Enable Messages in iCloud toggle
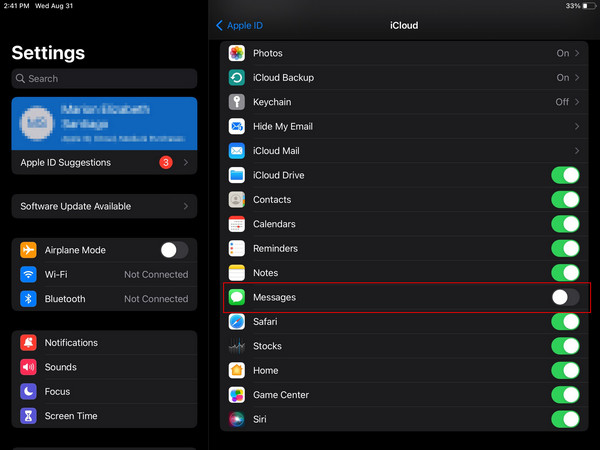Screen dimensions: 600x450 tap(565, 297)
